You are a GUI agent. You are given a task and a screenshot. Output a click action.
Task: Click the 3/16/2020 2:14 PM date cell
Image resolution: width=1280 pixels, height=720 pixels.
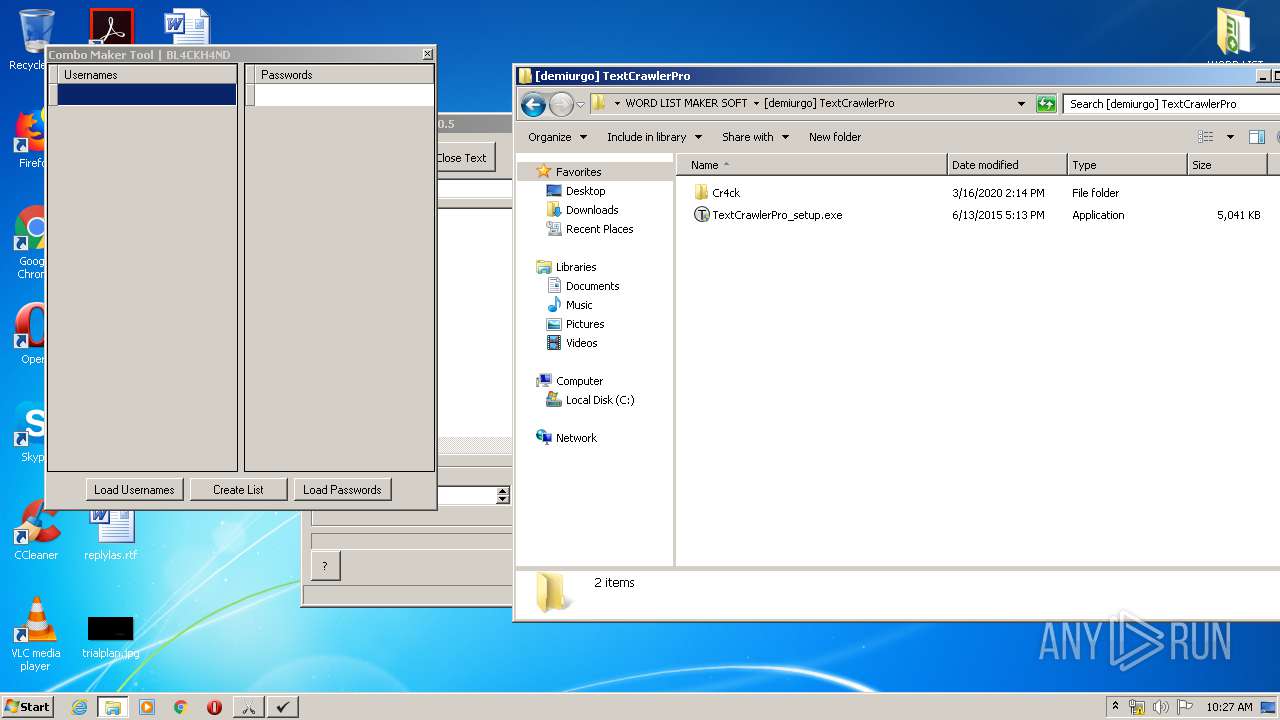998,193
